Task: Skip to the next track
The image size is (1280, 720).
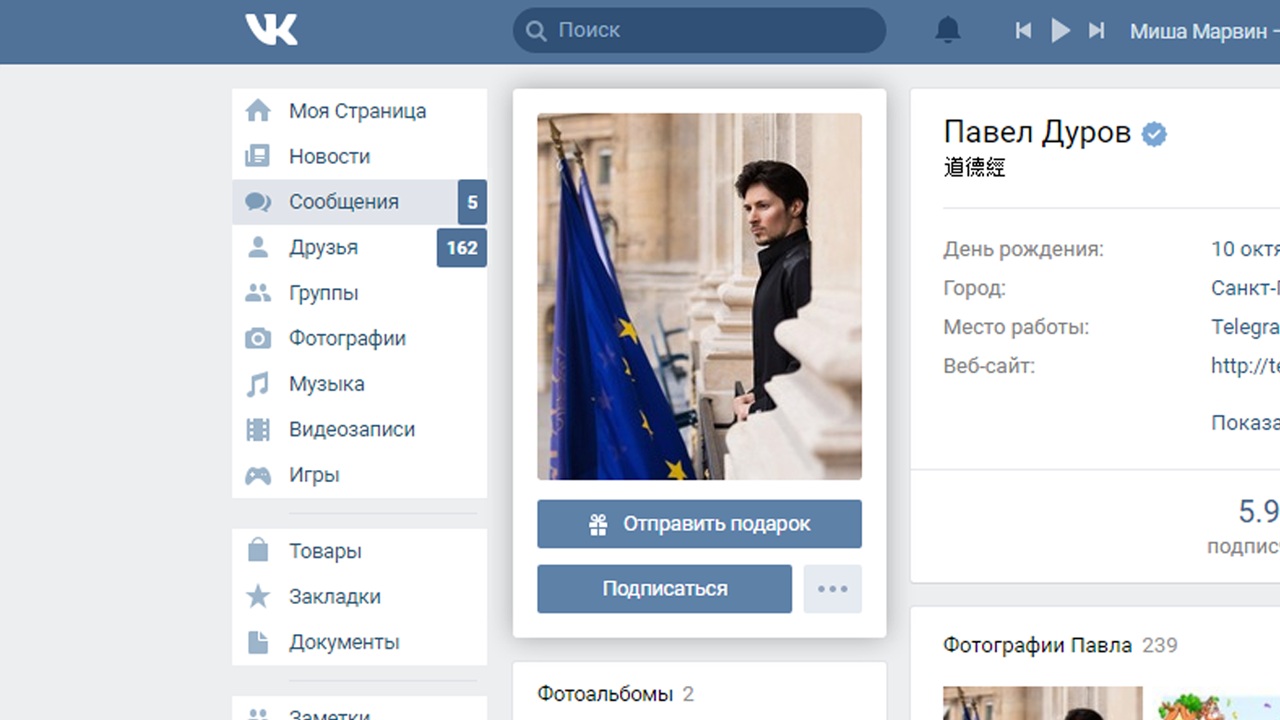Action: tap(1095, 30)
